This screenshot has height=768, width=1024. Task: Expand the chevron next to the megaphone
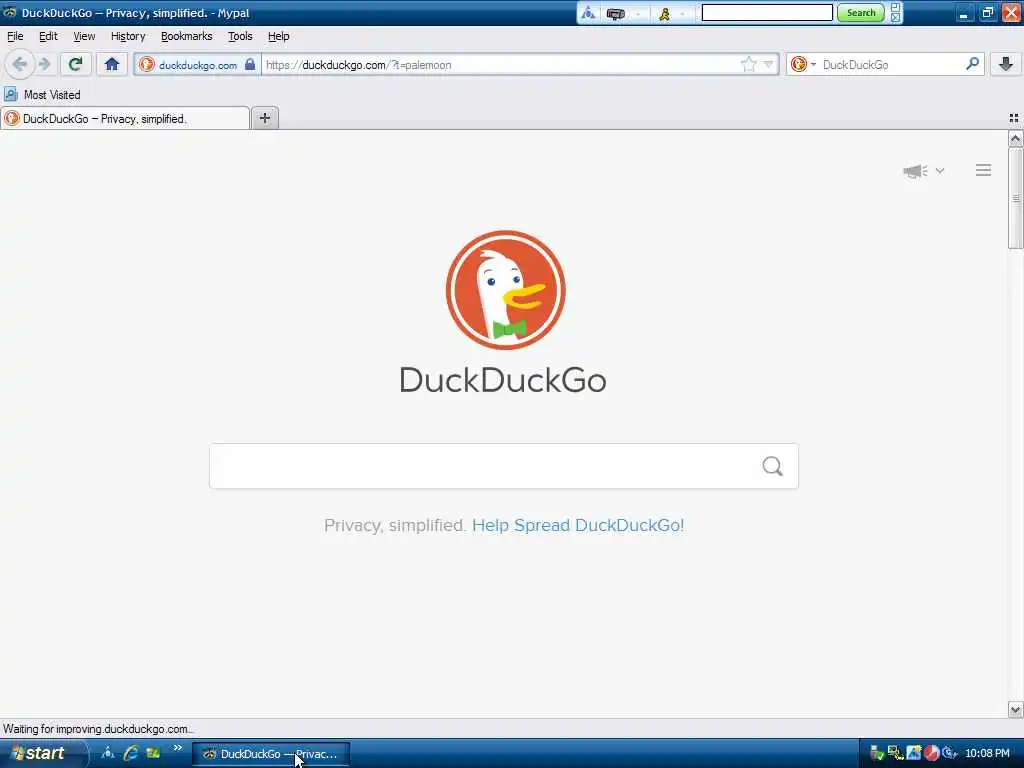tap(940, 170)
